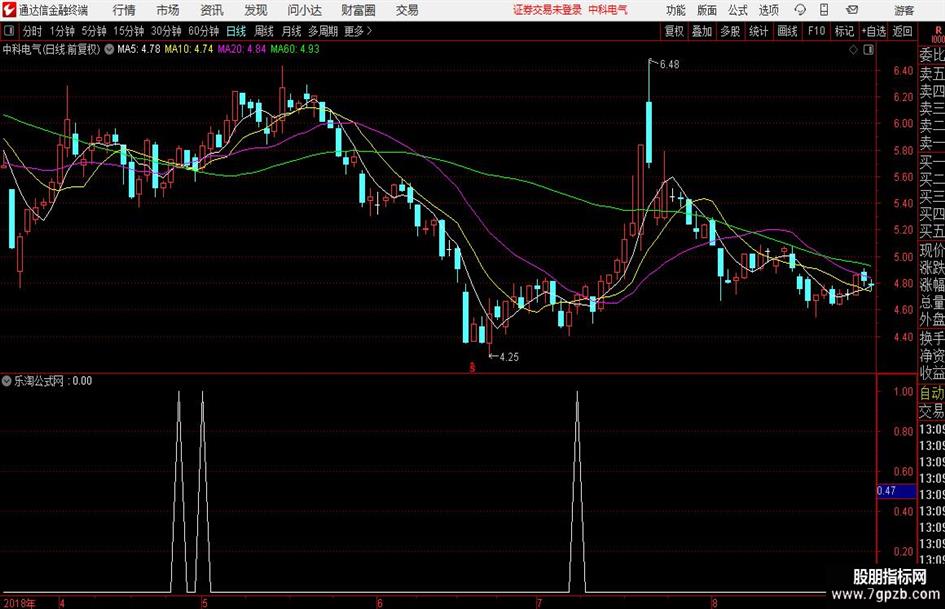945x609 pixels.
Task: Add stock with +自选 button
Action: (x=874, y=31)
